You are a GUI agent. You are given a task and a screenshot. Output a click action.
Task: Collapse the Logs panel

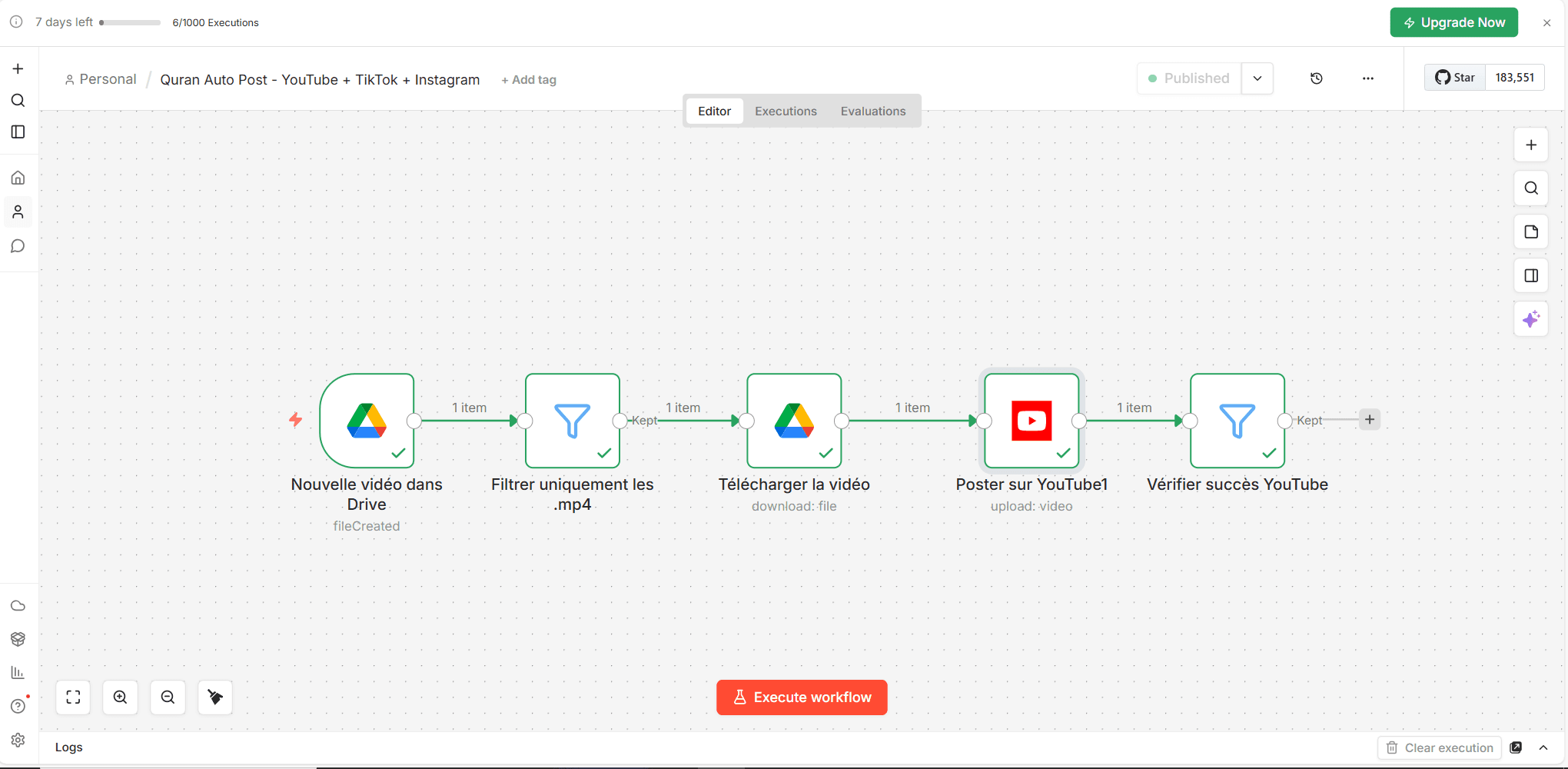tap(1545, 747)
